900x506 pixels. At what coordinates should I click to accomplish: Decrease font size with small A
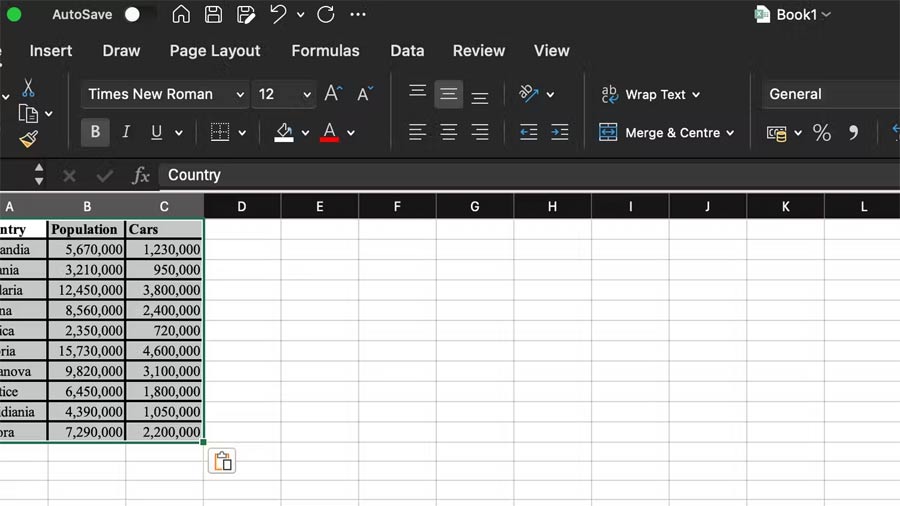[x=364, y=94]
